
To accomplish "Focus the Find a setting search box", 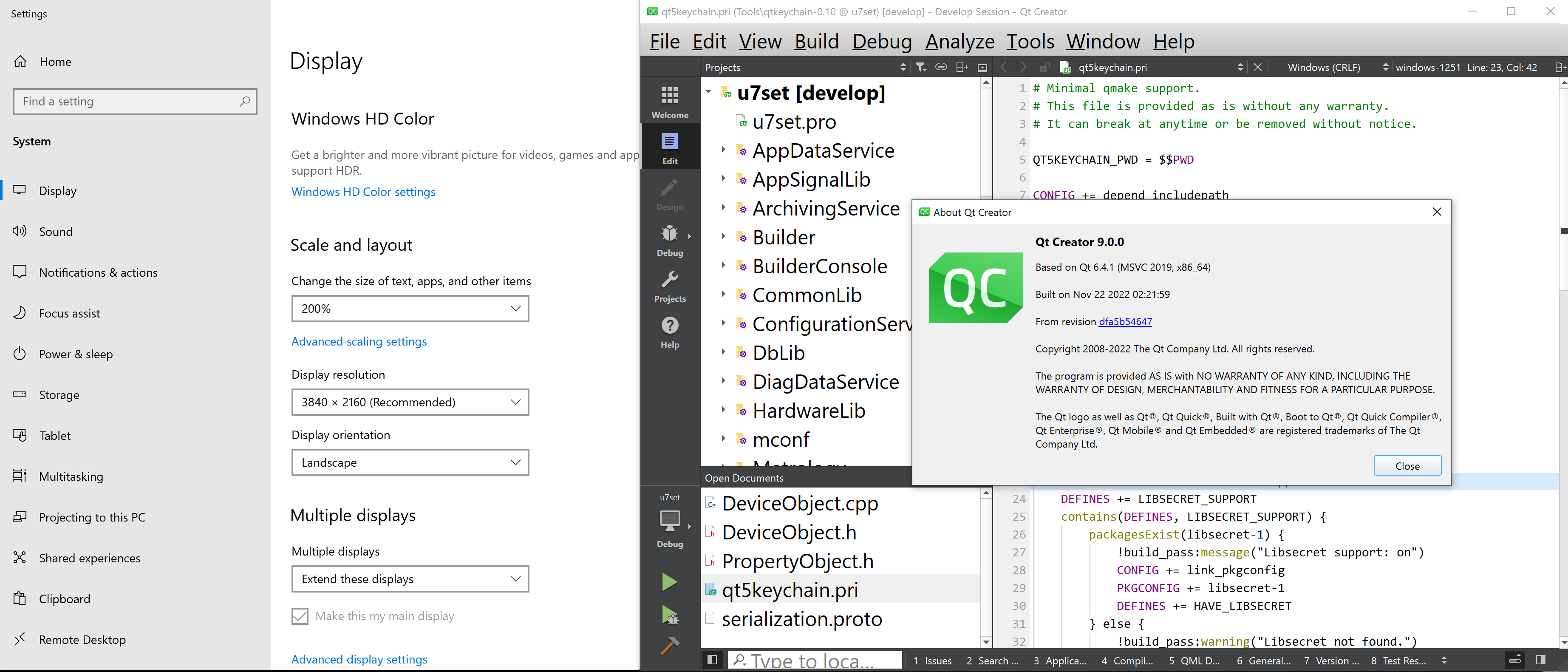I will pyautogui.click(x=135, y=102).
